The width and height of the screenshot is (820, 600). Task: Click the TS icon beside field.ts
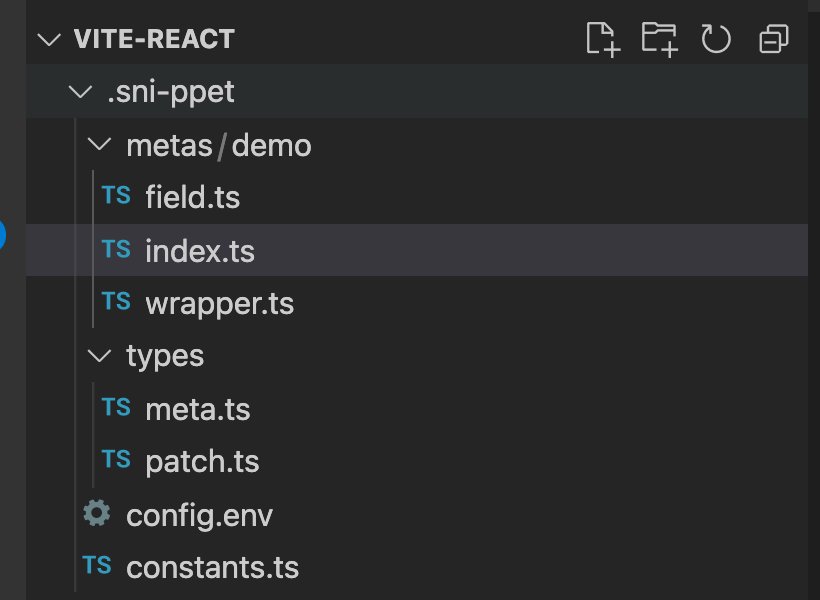[x=116, y=195]
